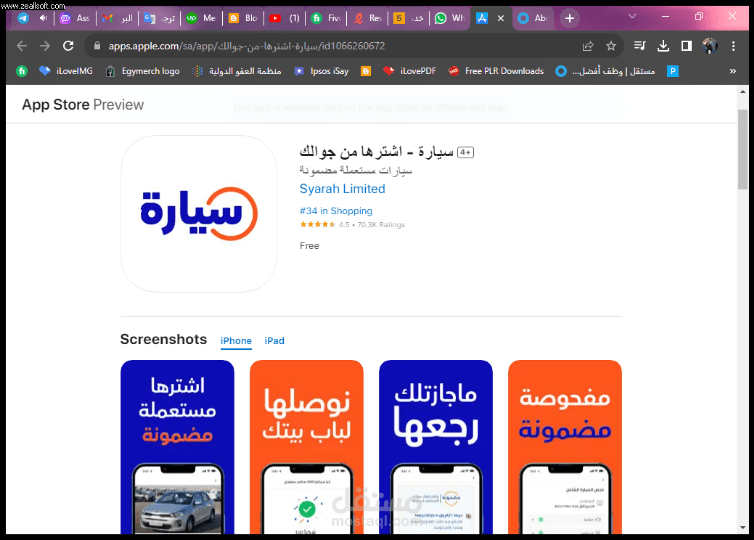Switch to the Google Translate tab
Viewport: 754px width, 540px height.
(x=159, y=18)
